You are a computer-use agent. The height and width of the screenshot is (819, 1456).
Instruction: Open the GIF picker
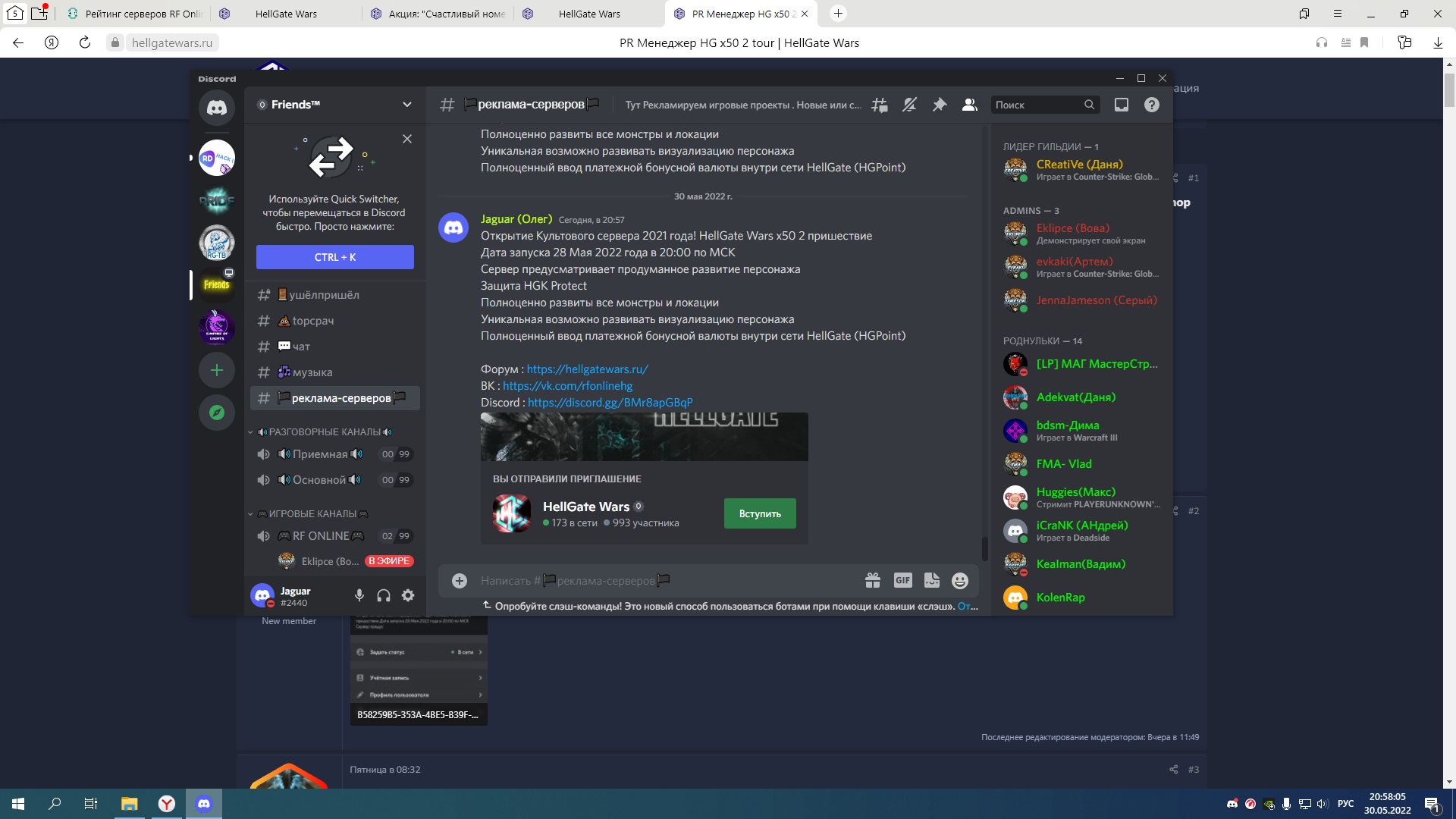tap(902, 581)
